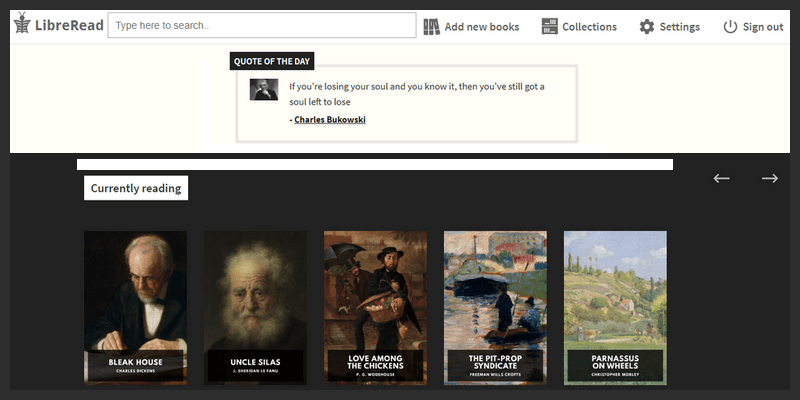
Task: Focus the 'Type here to search..' field
Action: click(262, 25)
